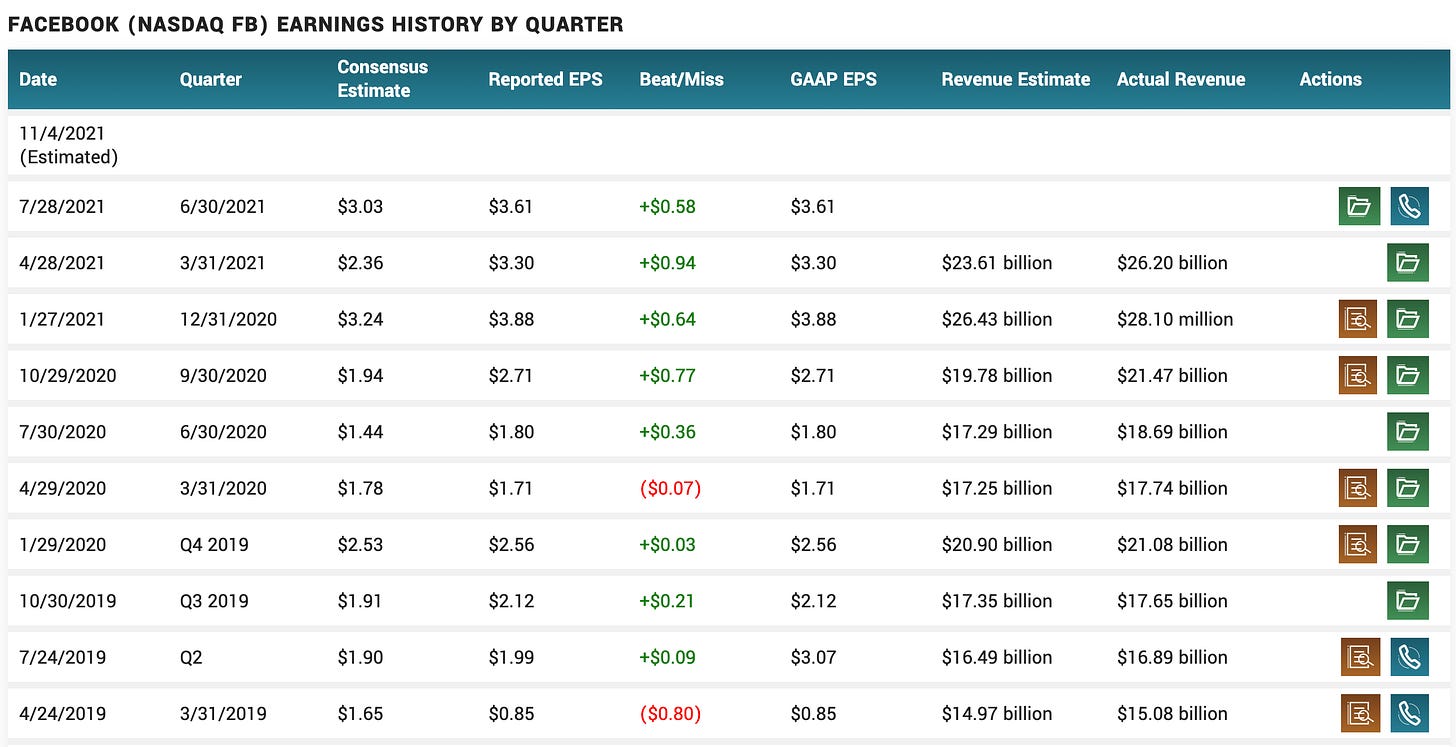Select the $1.99 reported EPS value
Screen dimensions: 1456x747
tap(511, 658)
